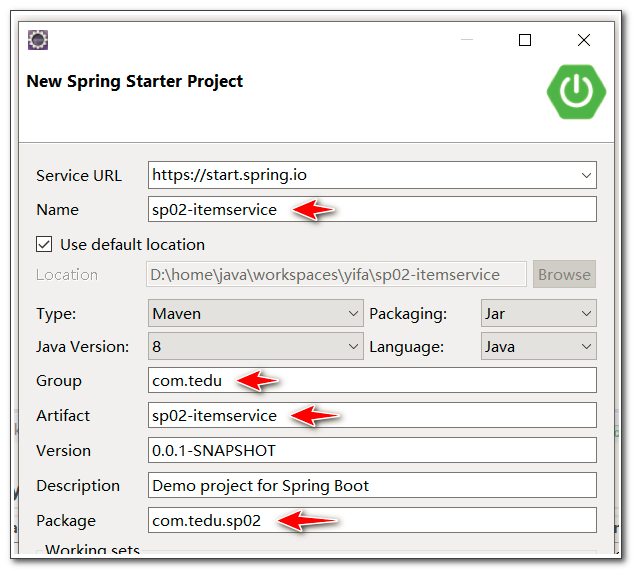
Task: Maximize the New Spring Starter Project dialog
Action: [525, 40]
